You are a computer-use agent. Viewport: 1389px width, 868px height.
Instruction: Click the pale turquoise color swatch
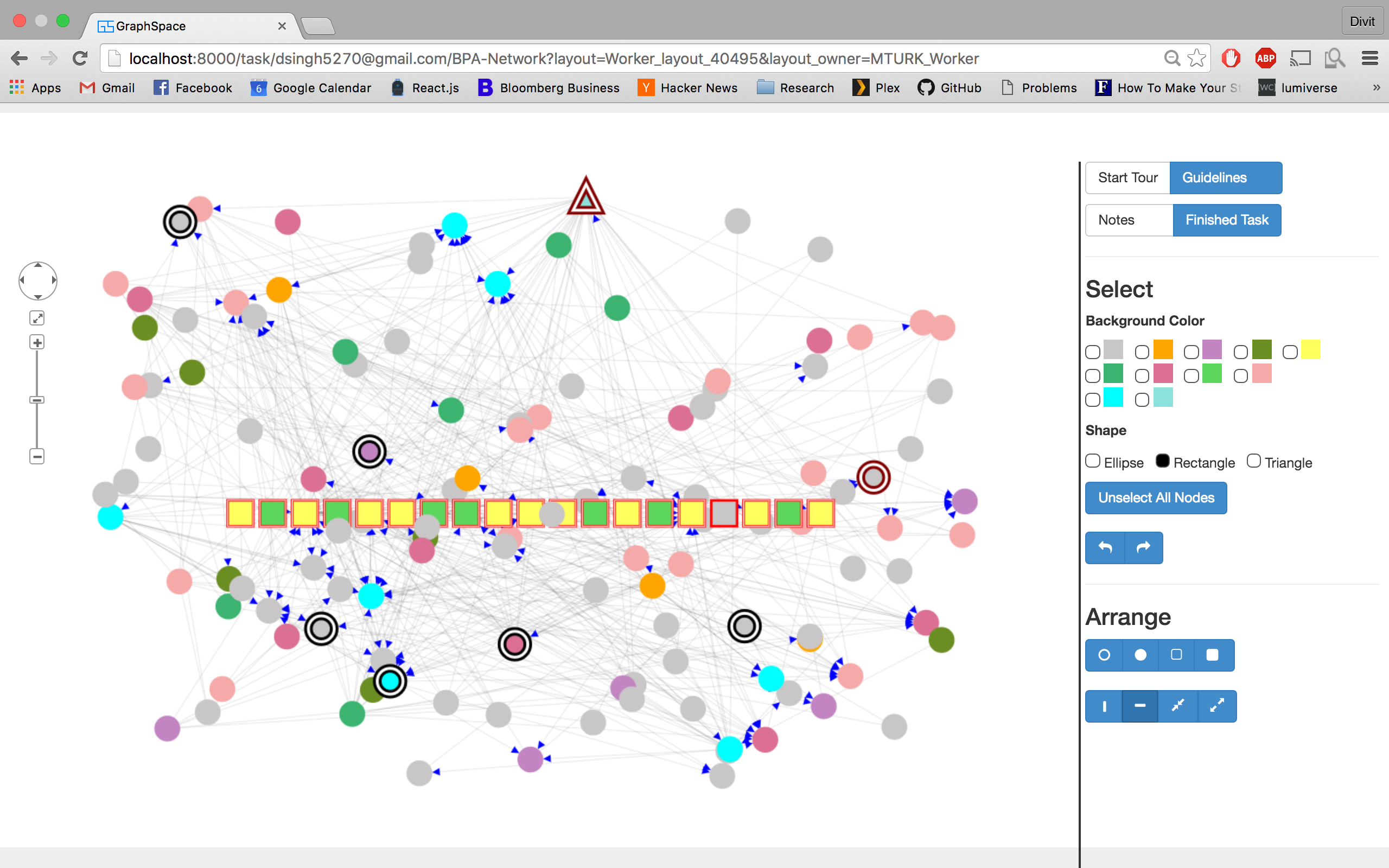pyautogui.click(x=1163, y=397)
